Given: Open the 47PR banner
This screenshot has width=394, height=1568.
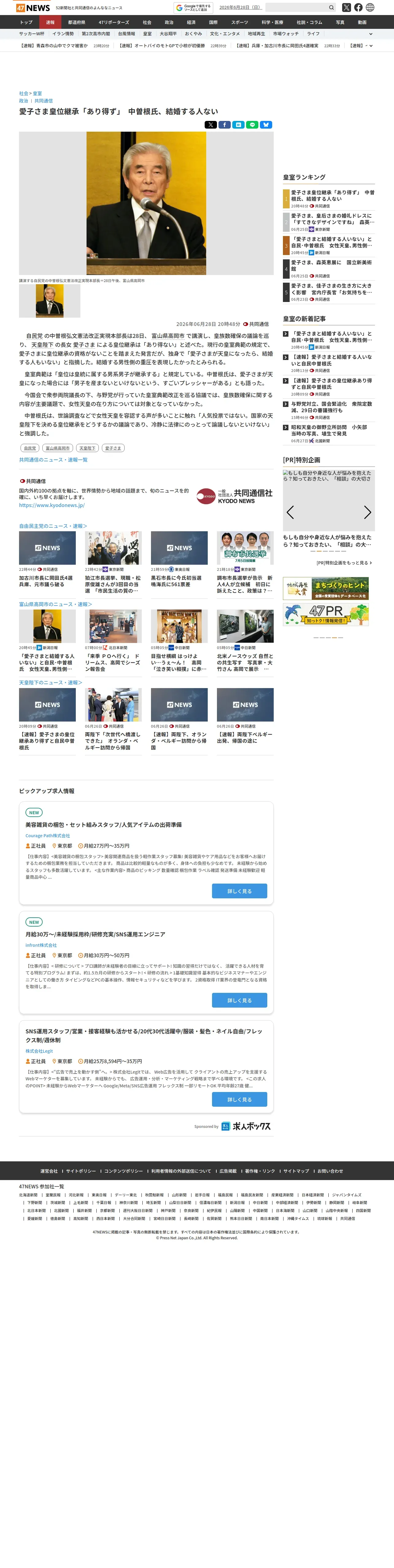Looking at the screenshot, I should 326,615.
